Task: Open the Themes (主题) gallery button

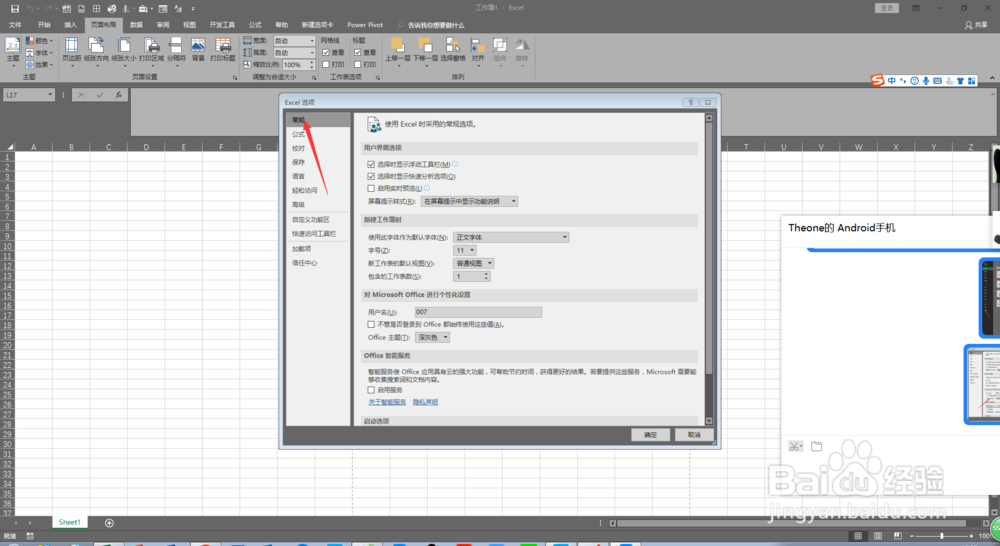Action: [x=13, y=50]
